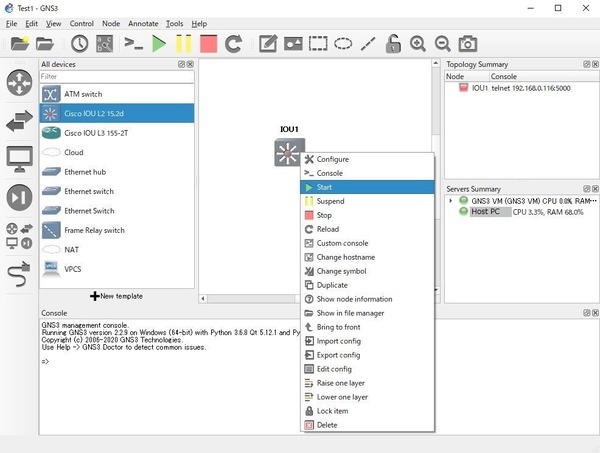Screen dimensions: 600x453
Task: Close the All devices panel
Action: (x=190, y=64)
